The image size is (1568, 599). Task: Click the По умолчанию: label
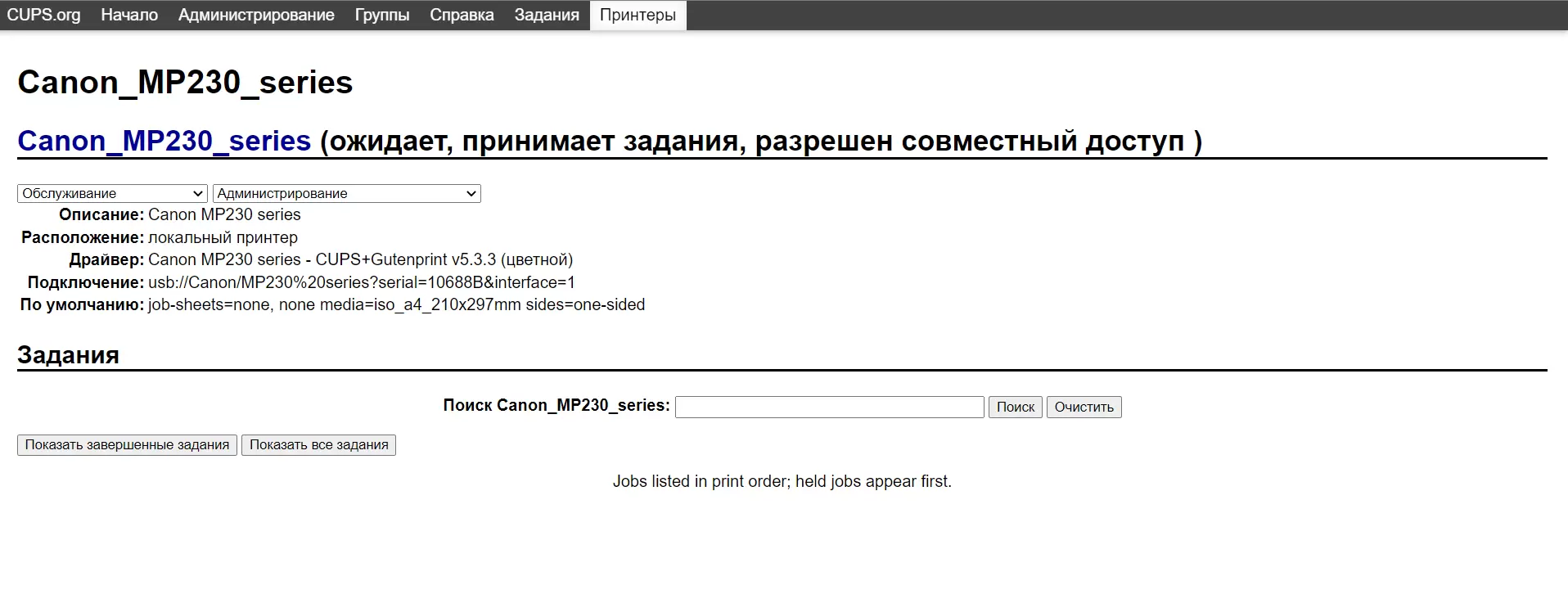pyautogui.click(x=82, y=304)
